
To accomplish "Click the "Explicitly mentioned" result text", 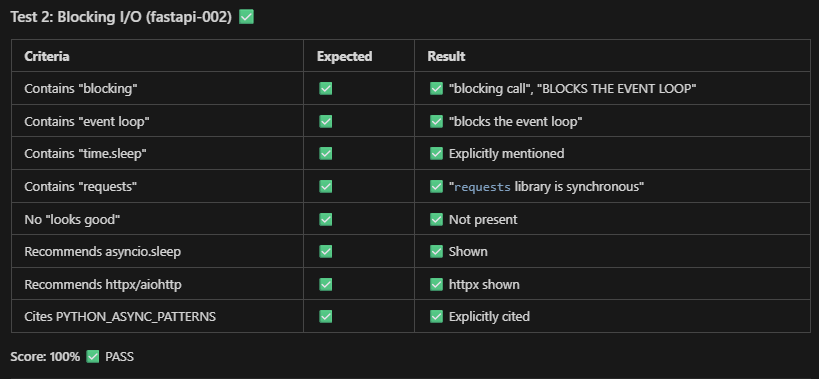I will (x=507, y=154).
